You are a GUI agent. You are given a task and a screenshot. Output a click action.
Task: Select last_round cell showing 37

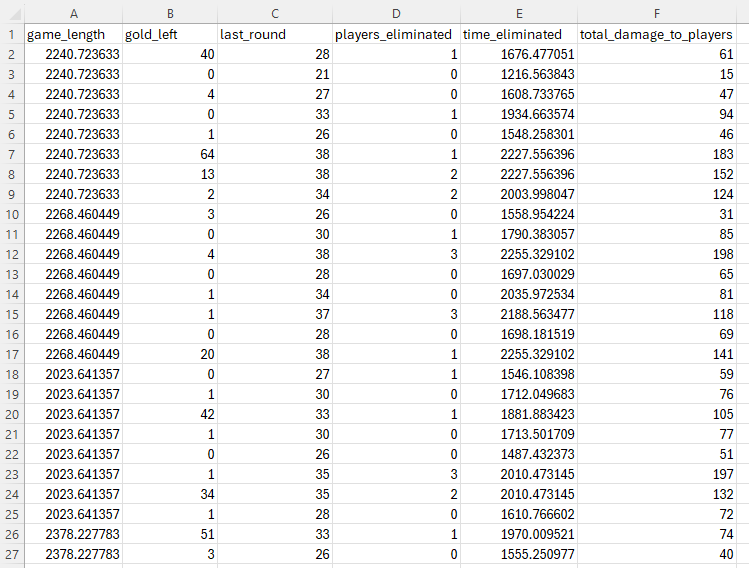coord(275,314)
